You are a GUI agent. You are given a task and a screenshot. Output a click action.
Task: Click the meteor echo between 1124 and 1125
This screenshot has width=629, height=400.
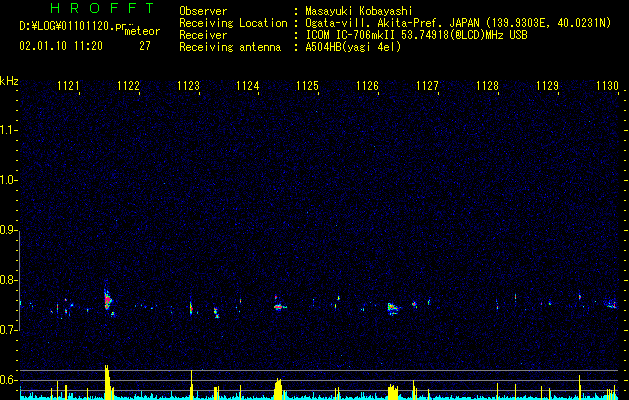point(278,306)
